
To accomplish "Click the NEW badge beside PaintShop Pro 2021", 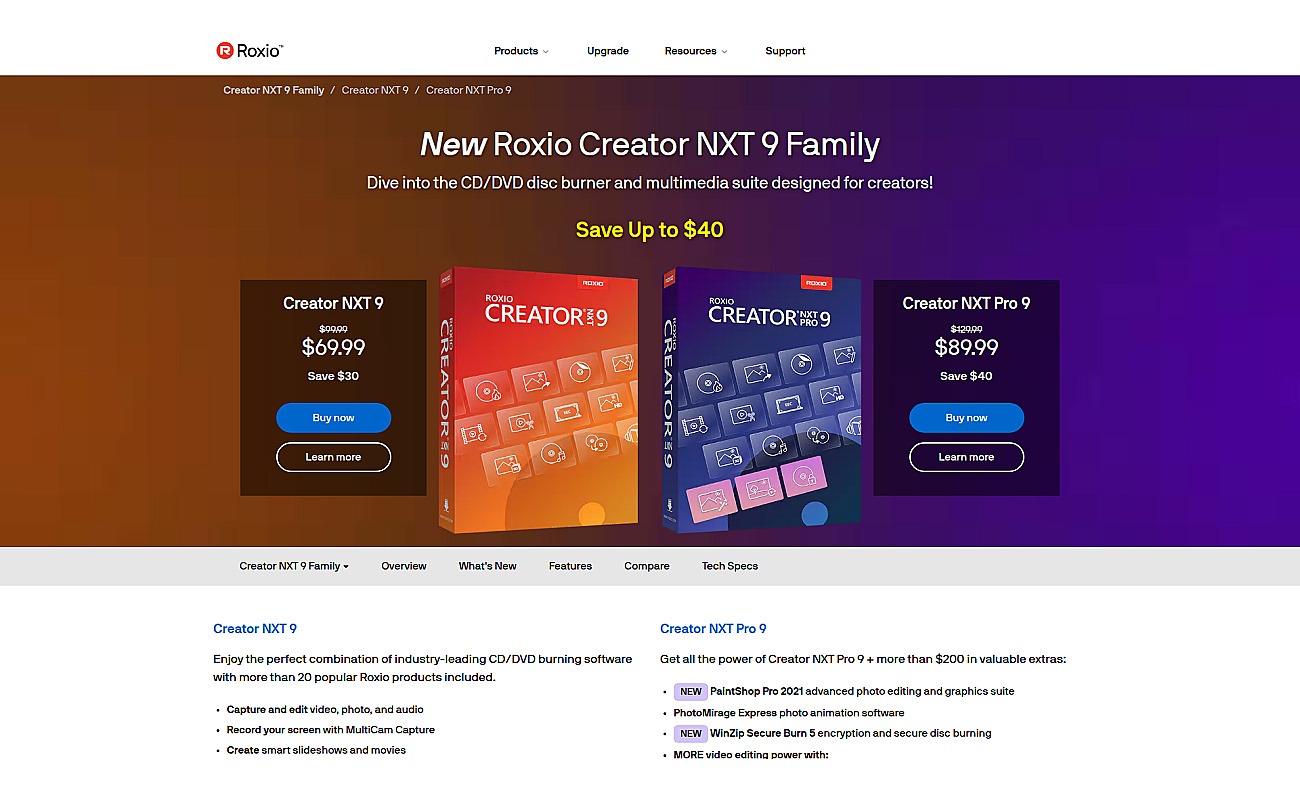I will click(x=691, y=691).
